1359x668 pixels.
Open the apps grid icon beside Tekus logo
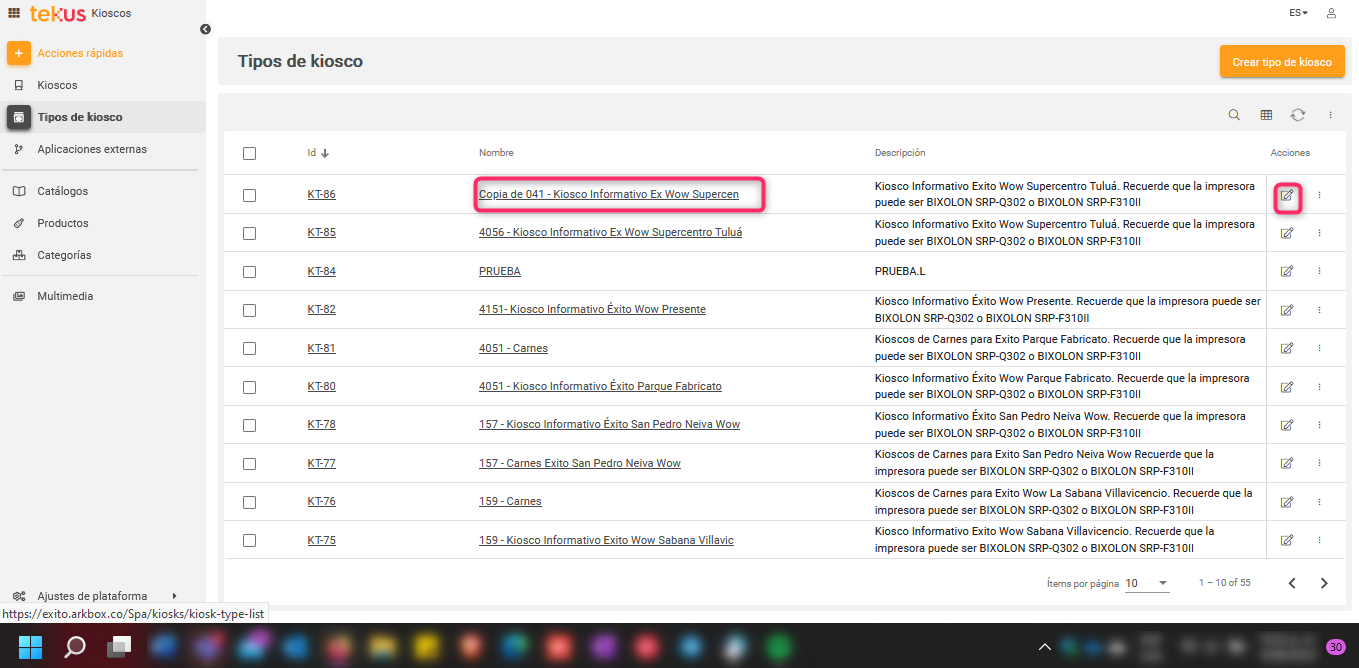coord(14,13)
